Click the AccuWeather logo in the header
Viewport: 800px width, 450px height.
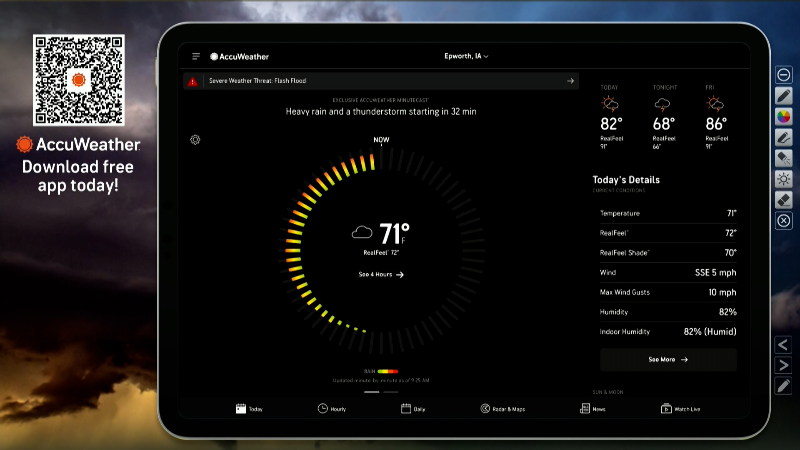coord(239,57)
